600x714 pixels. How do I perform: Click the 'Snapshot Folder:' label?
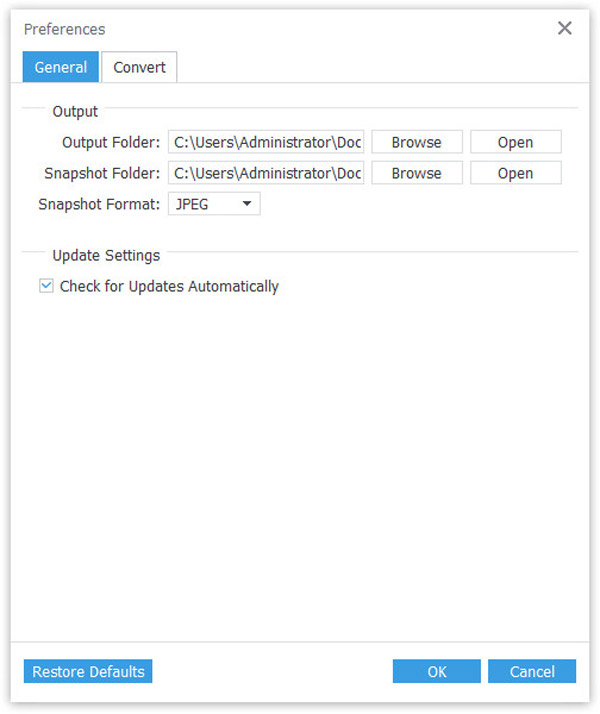pyautogui.click(x=102, y=173)
